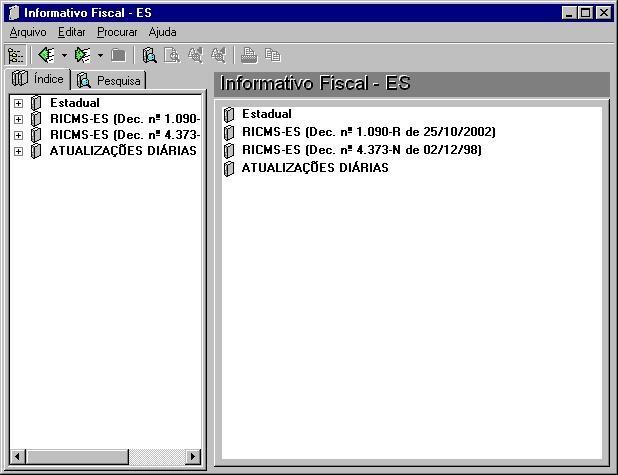Select Estadual in the index tree

[75, 103]
